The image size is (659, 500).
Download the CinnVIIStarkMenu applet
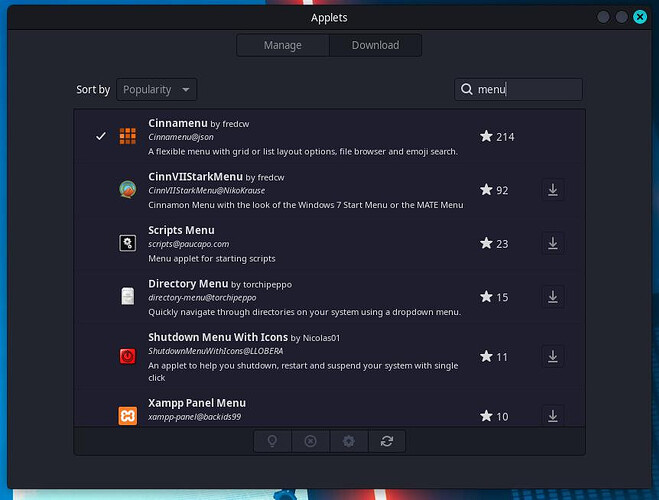[552, 190]
